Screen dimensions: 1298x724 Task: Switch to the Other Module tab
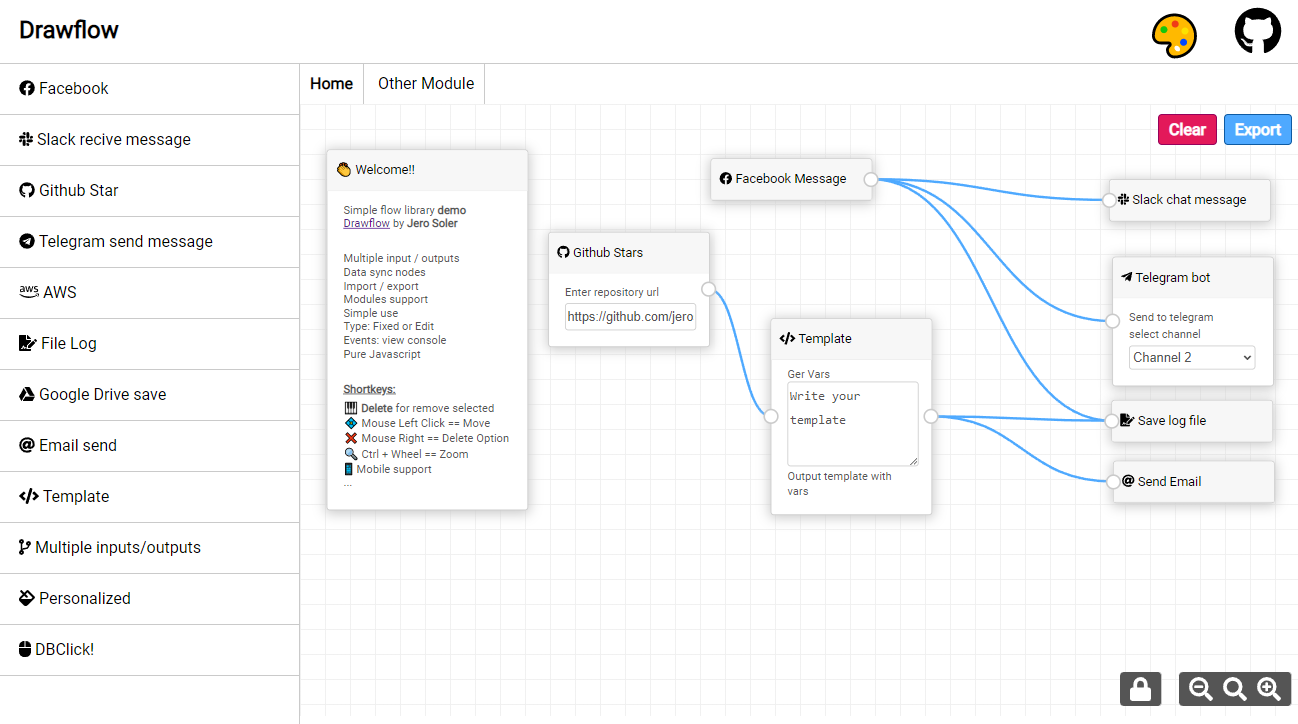tap(425, 84)
